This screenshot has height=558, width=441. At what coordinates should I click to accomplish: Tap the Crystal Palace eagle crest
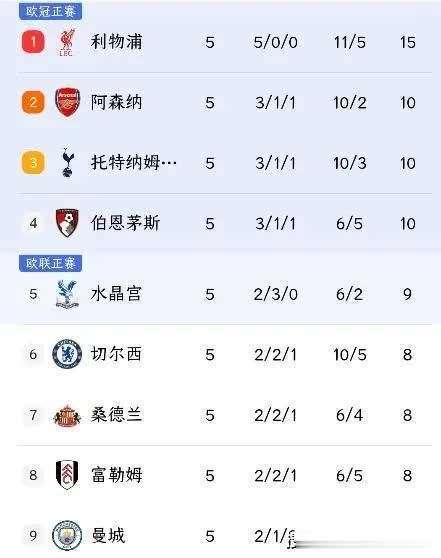pyautogui.click(x=67, y=294)
